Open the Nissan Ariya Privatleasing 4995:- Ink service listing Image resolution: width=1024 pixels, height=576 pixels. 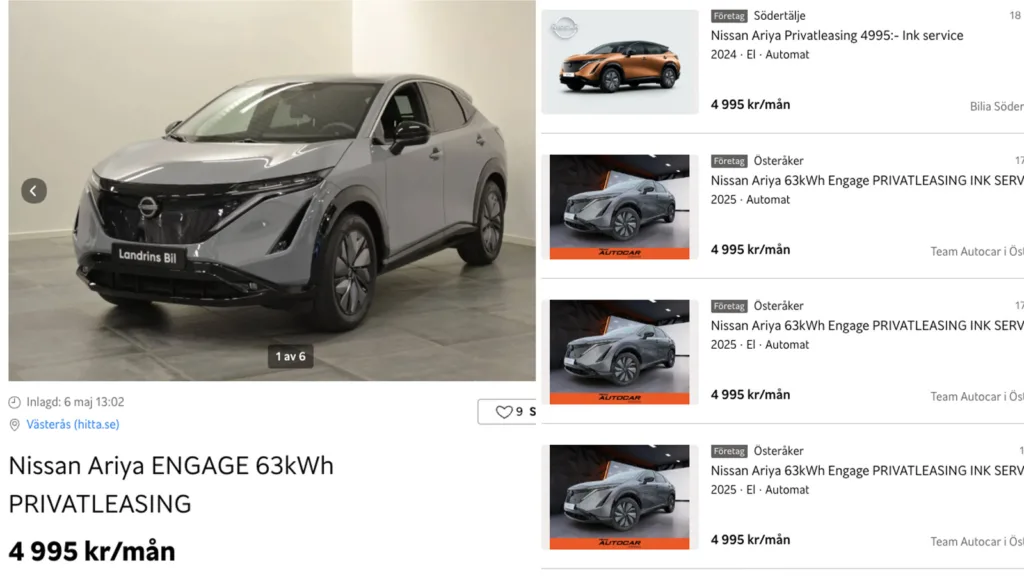837,36
